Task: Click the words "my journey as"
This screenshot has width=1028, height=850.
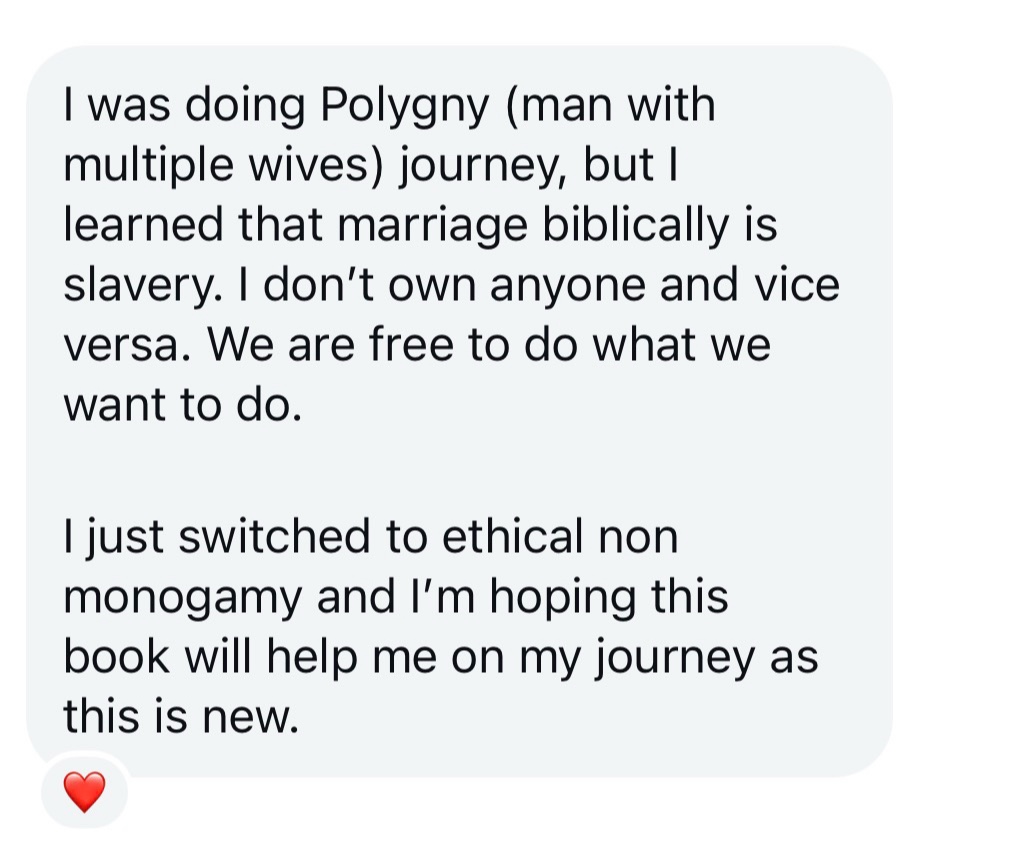Action: click(669, 657)
